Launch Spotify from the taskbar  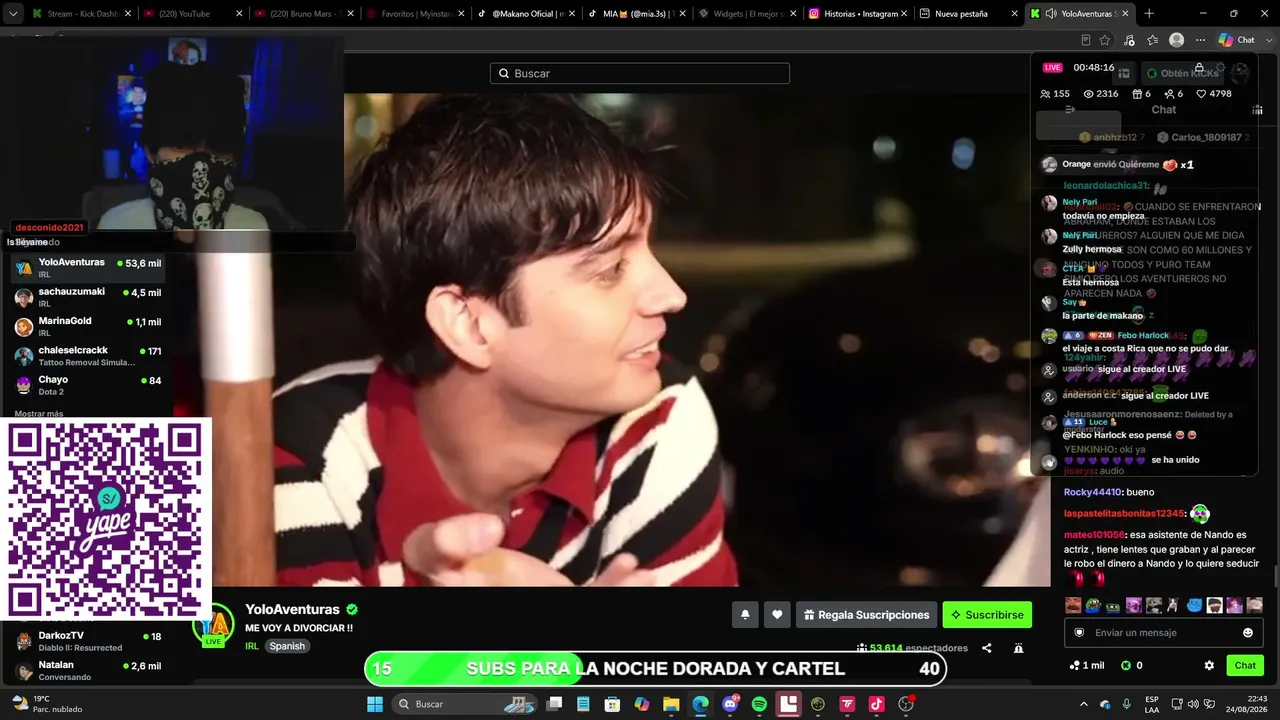point(759,704)
